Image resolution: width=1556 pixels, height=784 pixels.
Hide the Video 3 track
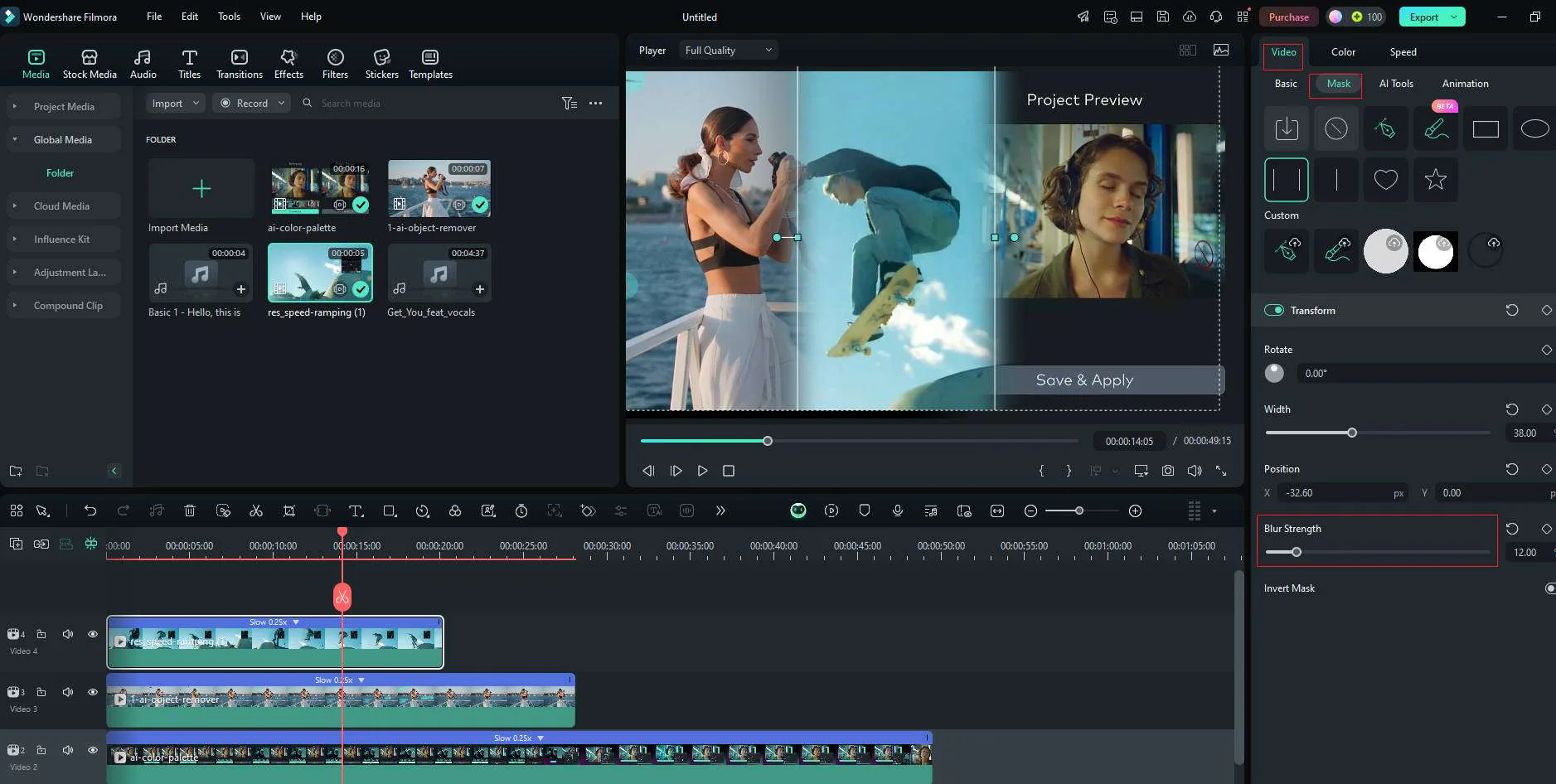pyautogui.click(x=93, y=692)
